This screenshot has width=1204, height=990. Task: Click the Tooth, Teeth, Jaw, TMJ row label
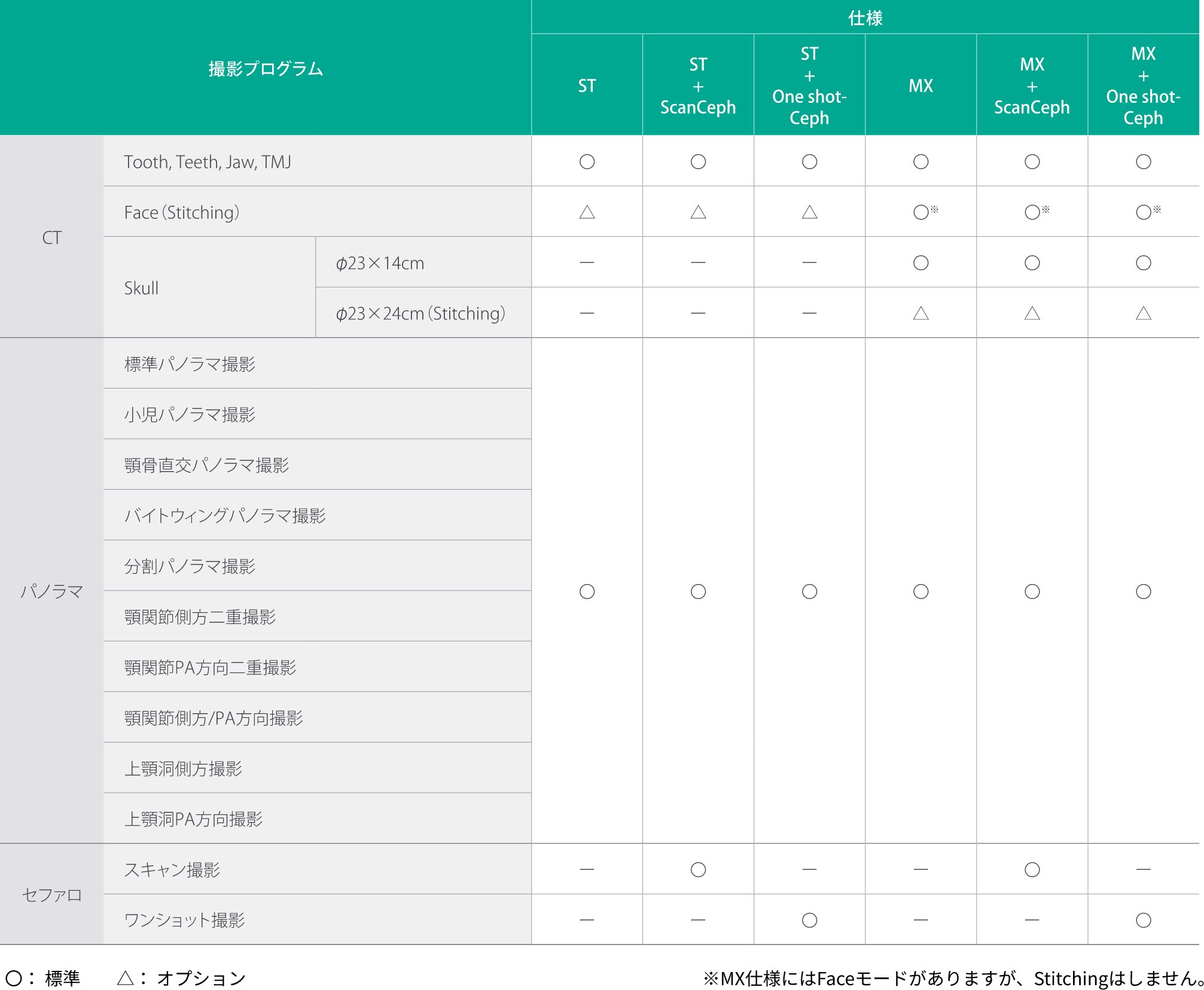tap(208, 162)
